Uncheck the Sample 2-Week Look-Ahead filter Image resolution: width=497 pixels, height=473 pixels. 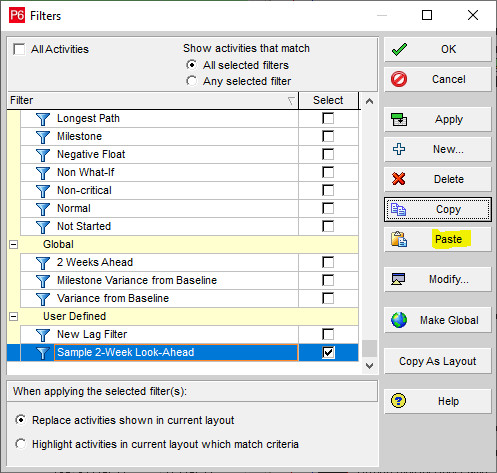328,352
